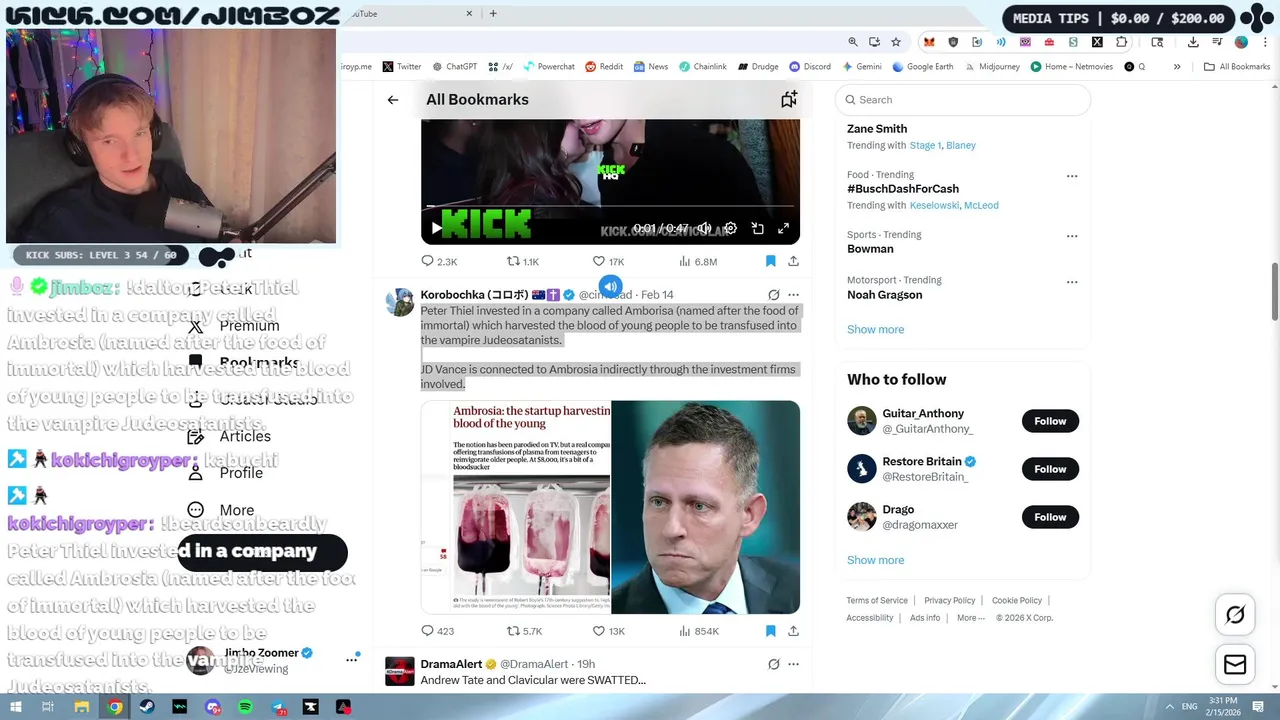
Task: Open the MetaMask fox extension
Action: coord(929,42)
